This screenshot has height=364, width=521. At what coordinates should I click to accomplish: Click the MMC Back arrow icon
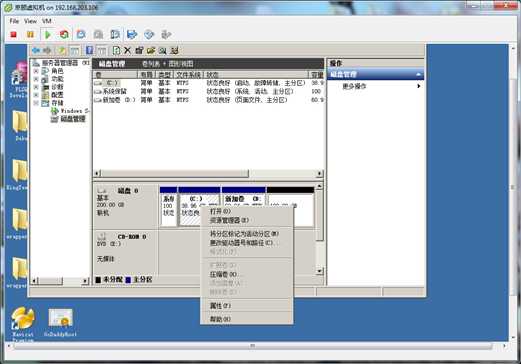point(36,51)
